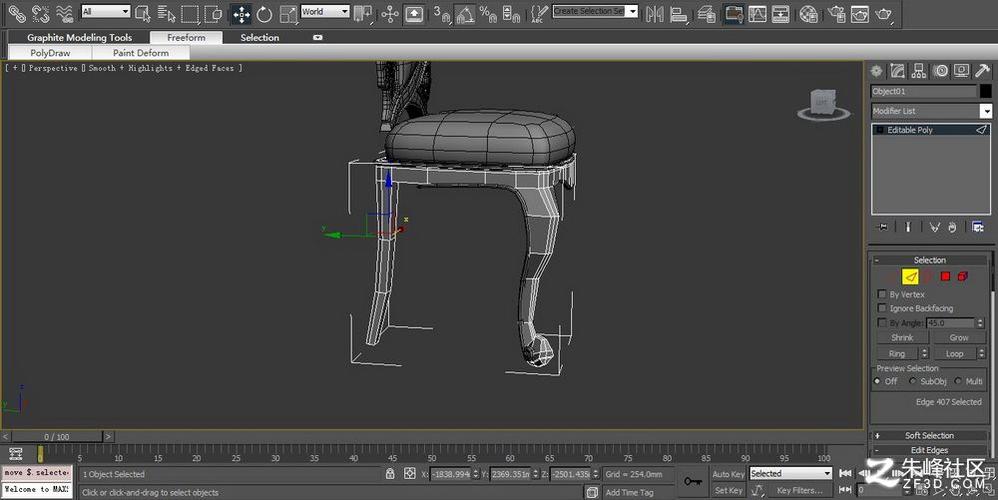
Task: Click the Mirror tool icon
Action: 656,13
